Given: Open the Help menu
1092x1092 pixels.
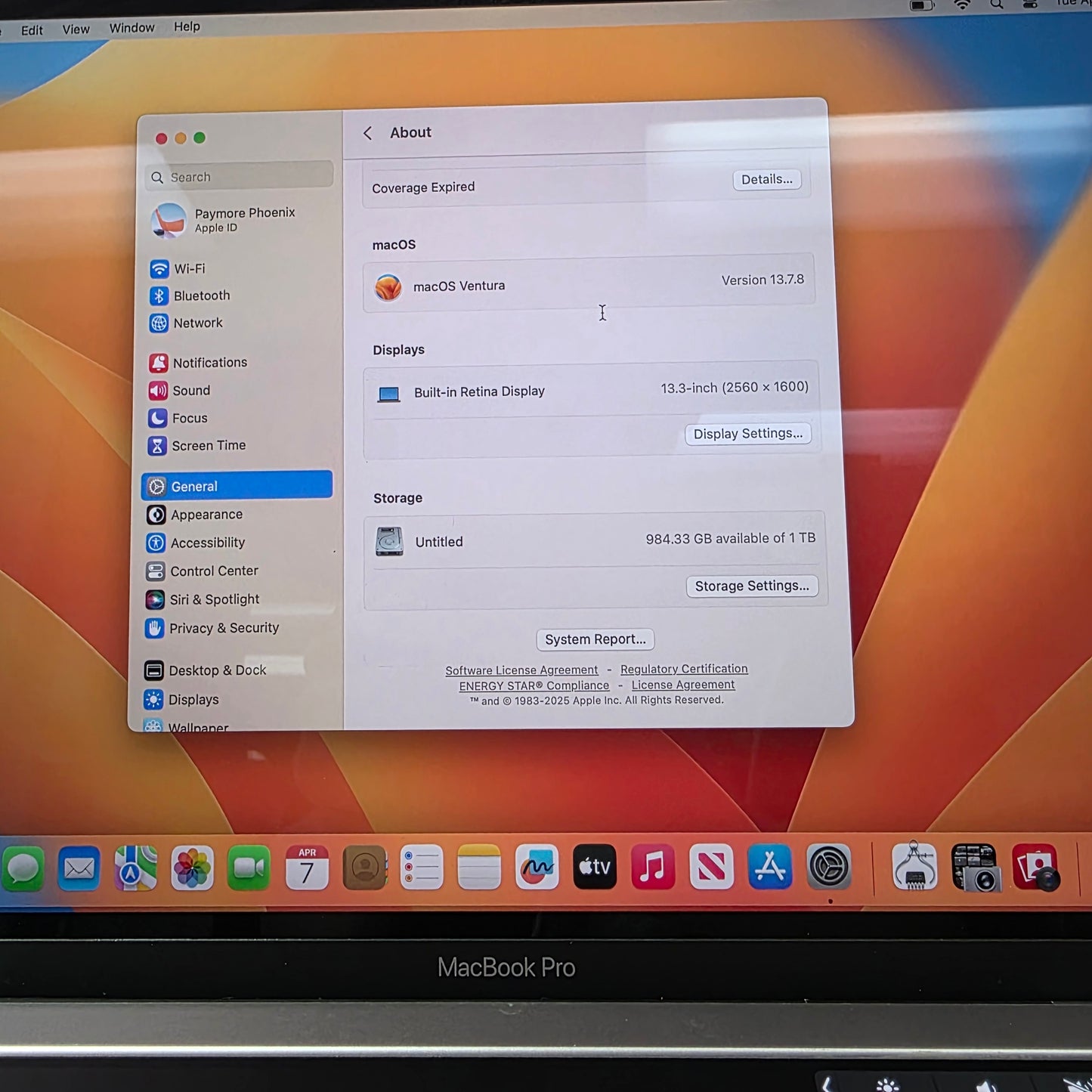Looking at the screenshot, I should (186, 26).
